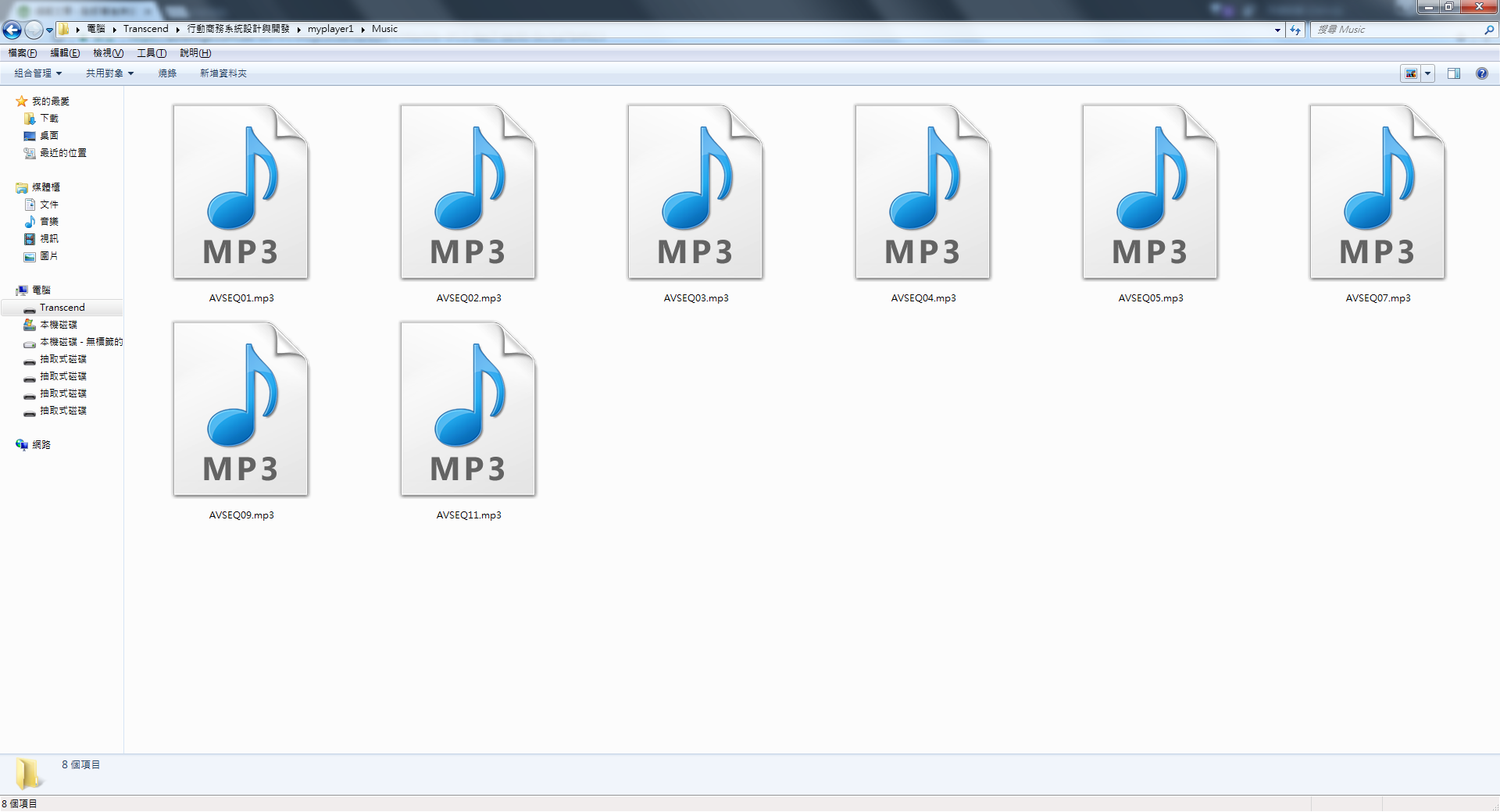Screen dimensions: 1500x812
Task: Click the refresh button beside address bar
Action: click(x=1295, y=30)
